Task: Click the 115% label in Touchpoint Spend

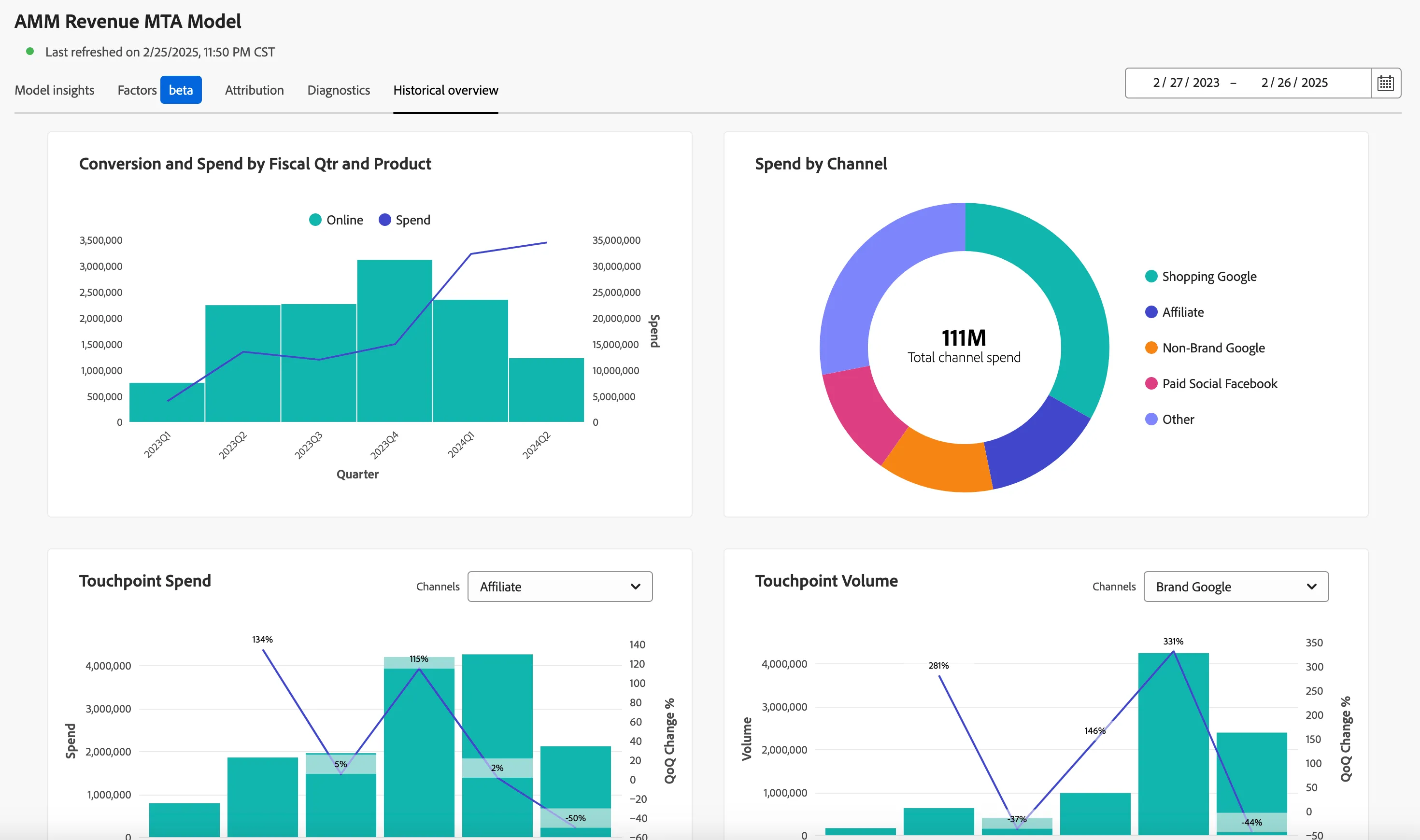Action: click(x=419, y=659)
